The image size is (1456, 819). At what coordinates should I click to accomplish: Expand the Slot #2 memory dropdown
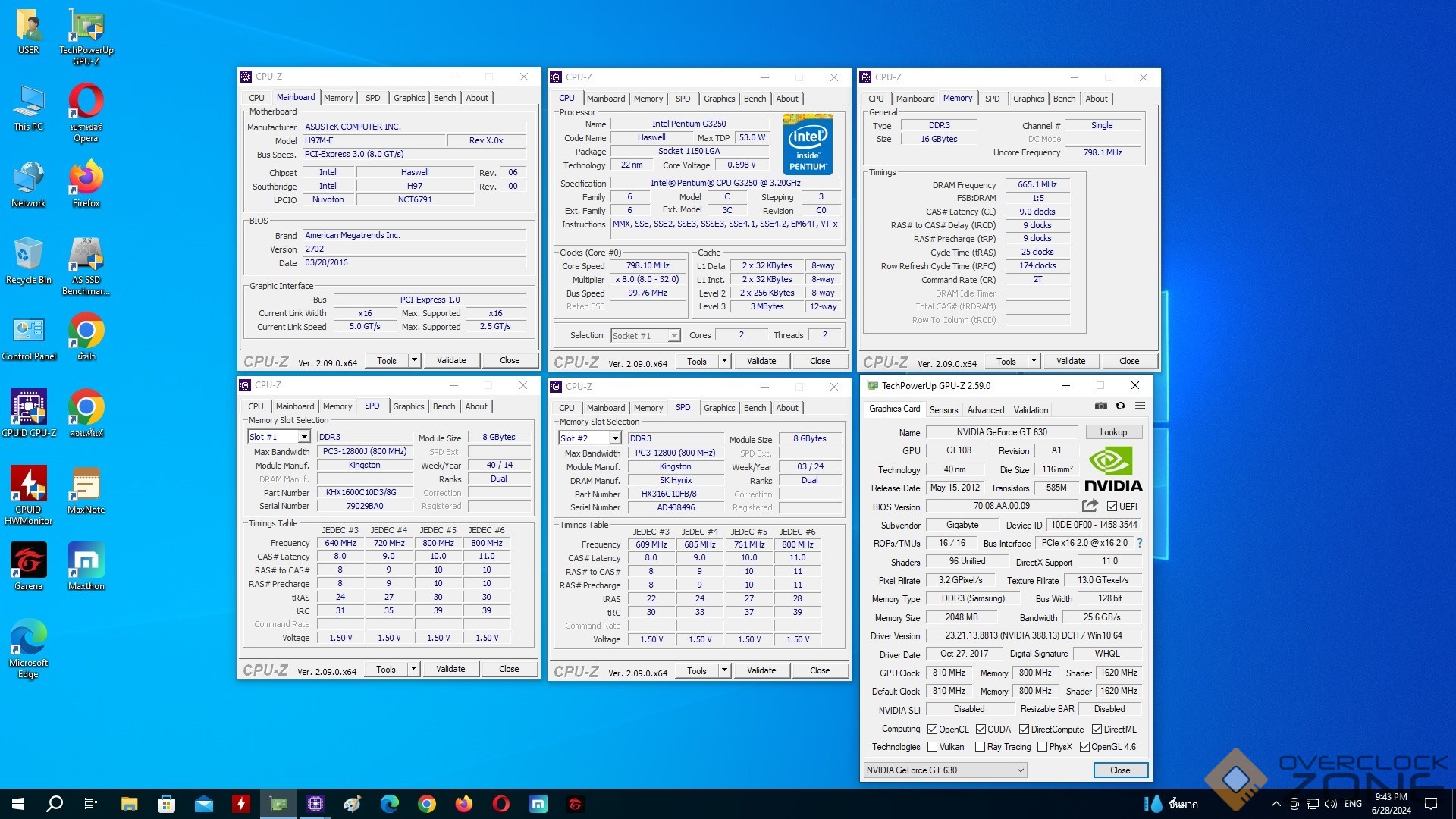614,438
